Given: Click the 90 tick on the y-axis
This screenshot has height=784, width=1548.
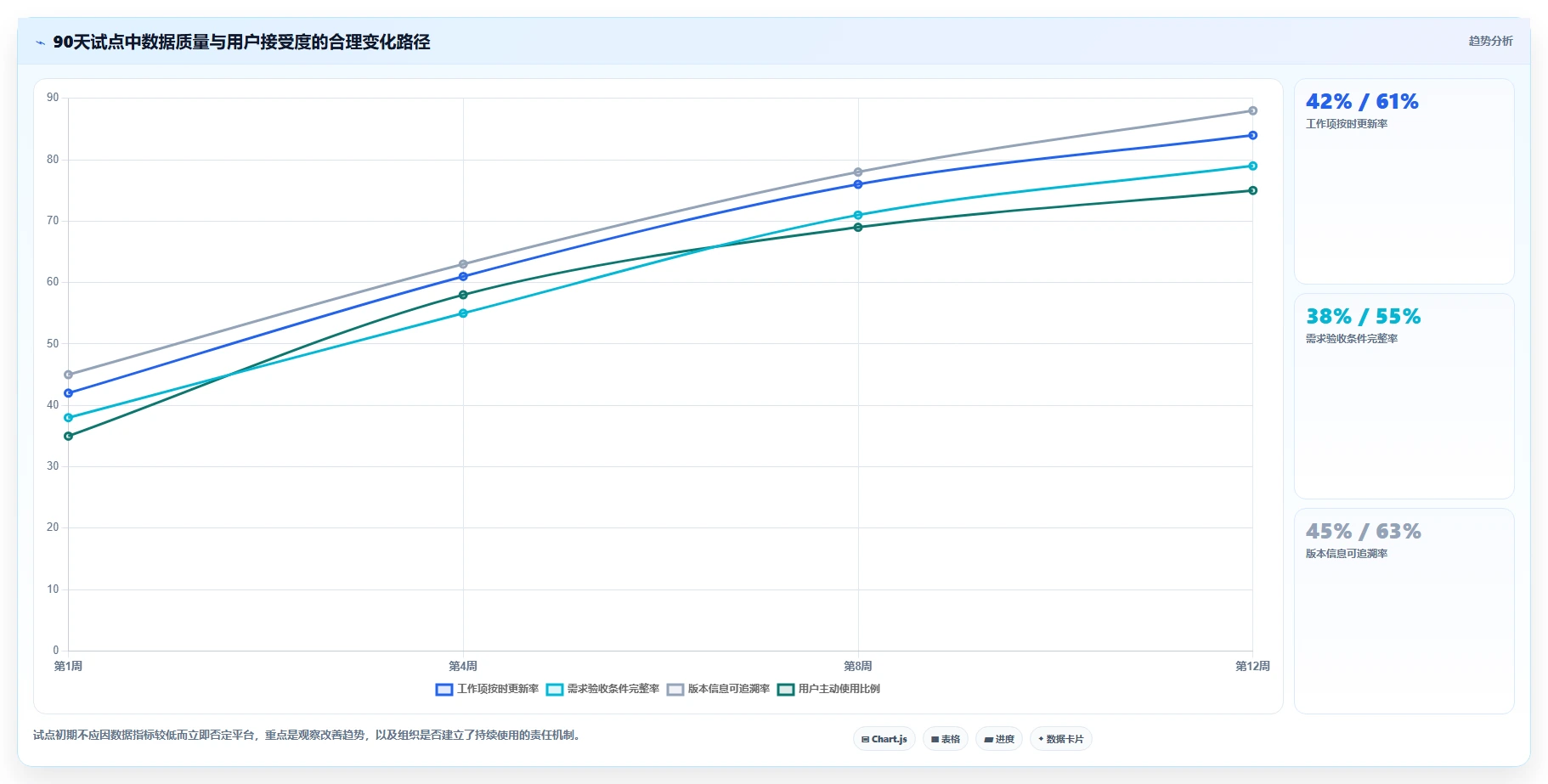Looking at the screenshot, I should (x=53, y=98).
